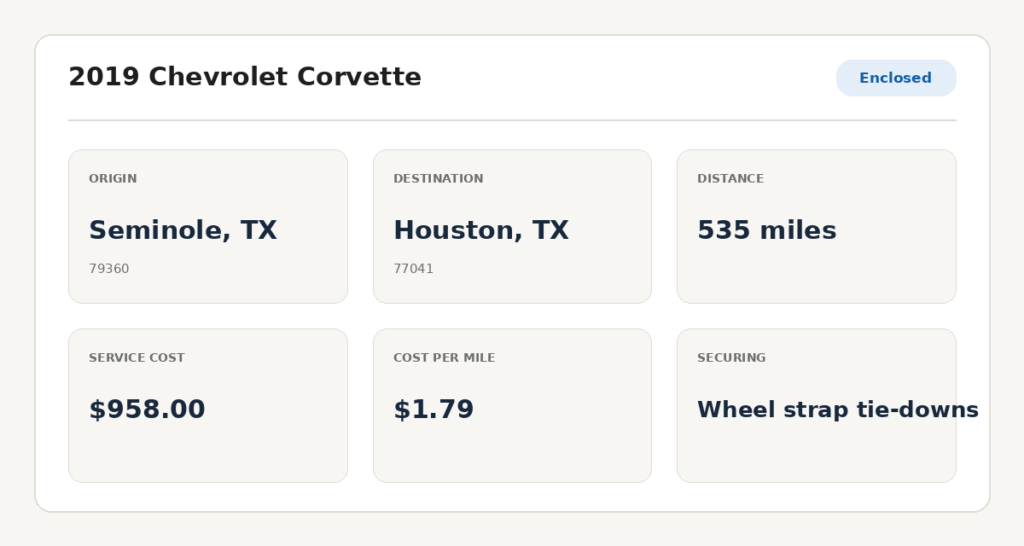Screen dimensions: 1024x546
Task: Select the destination ZIP code 77041
Action: [x=413, y=268]
